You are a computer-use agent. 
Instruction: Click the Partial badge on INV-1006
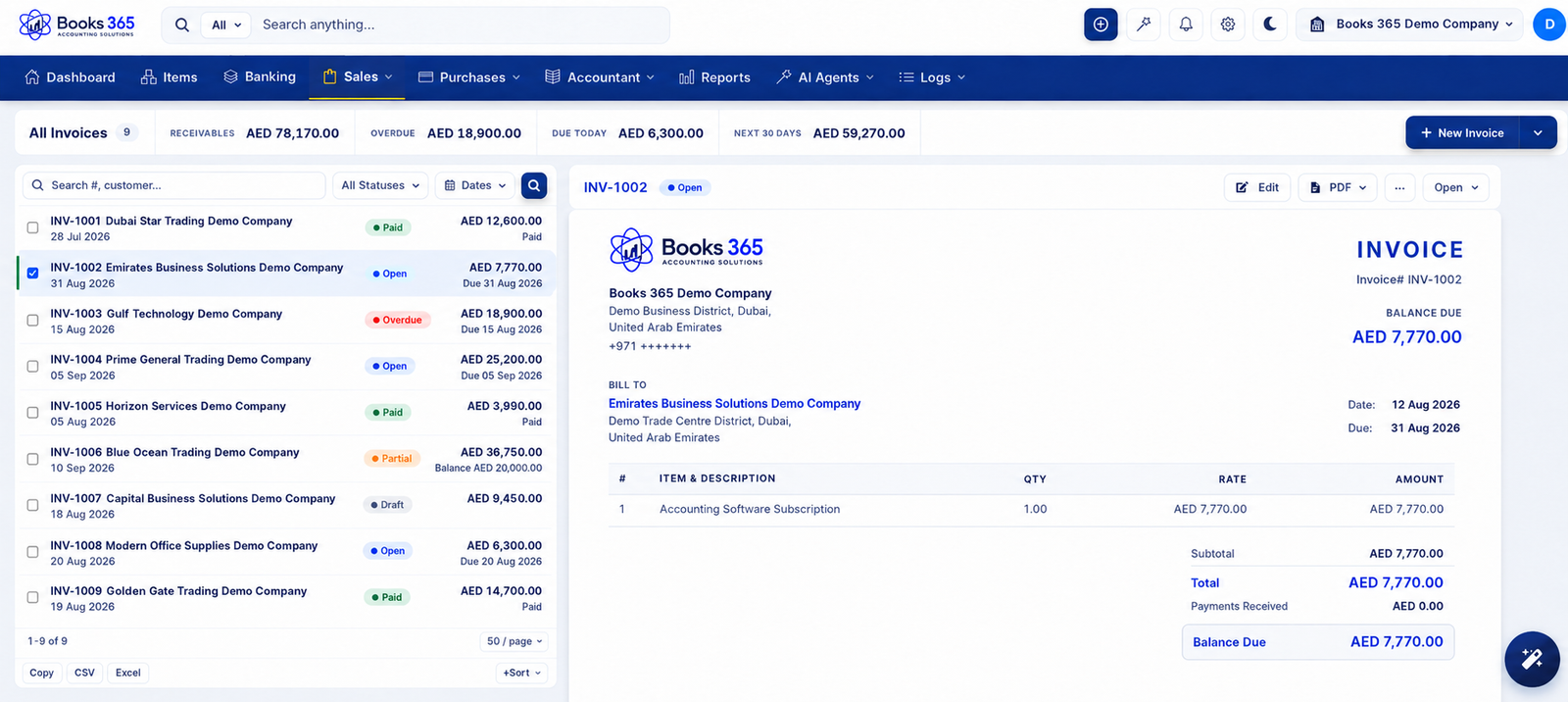[x=392, y=458]
